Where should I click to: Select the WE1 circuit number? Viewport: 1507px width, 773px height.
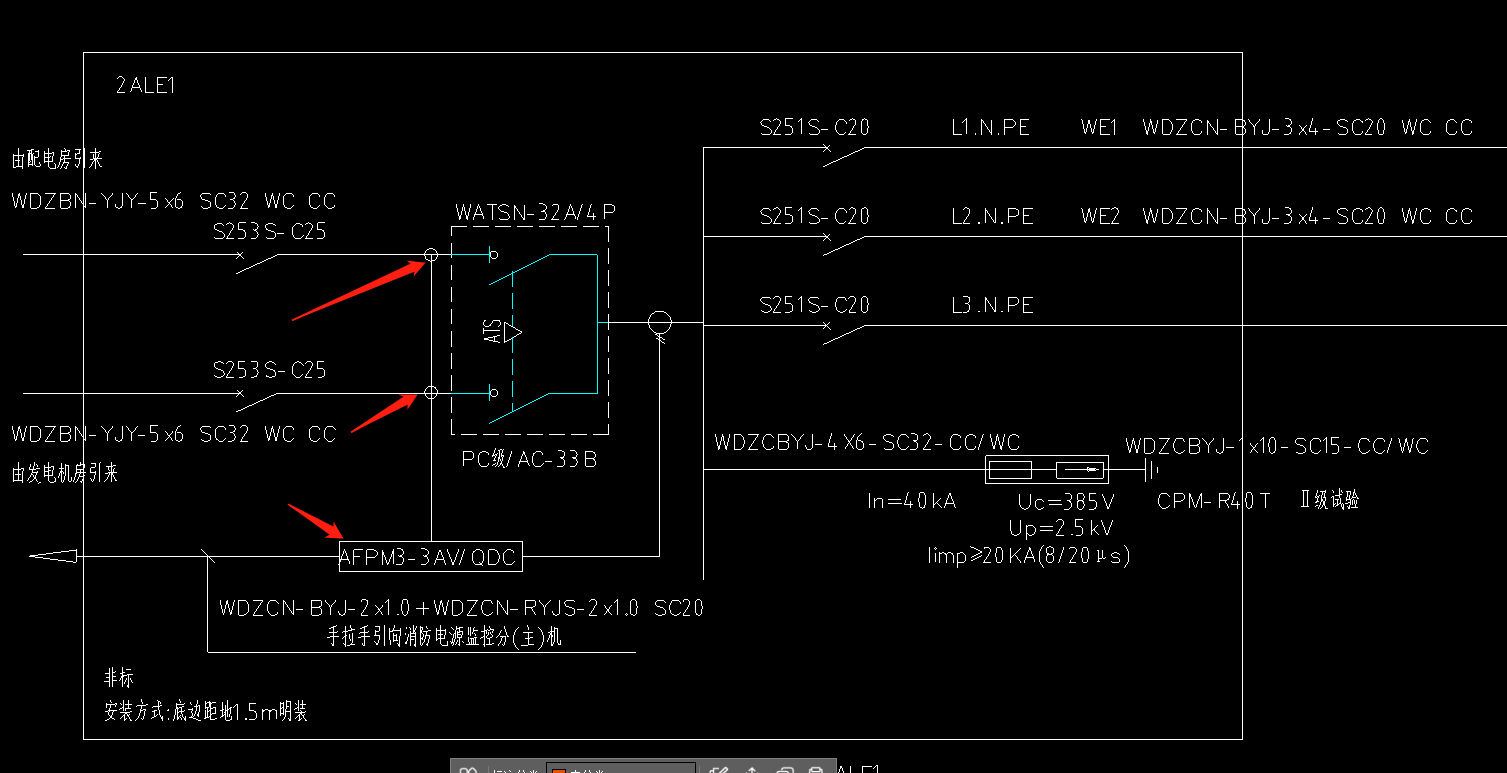point(1098,128)
